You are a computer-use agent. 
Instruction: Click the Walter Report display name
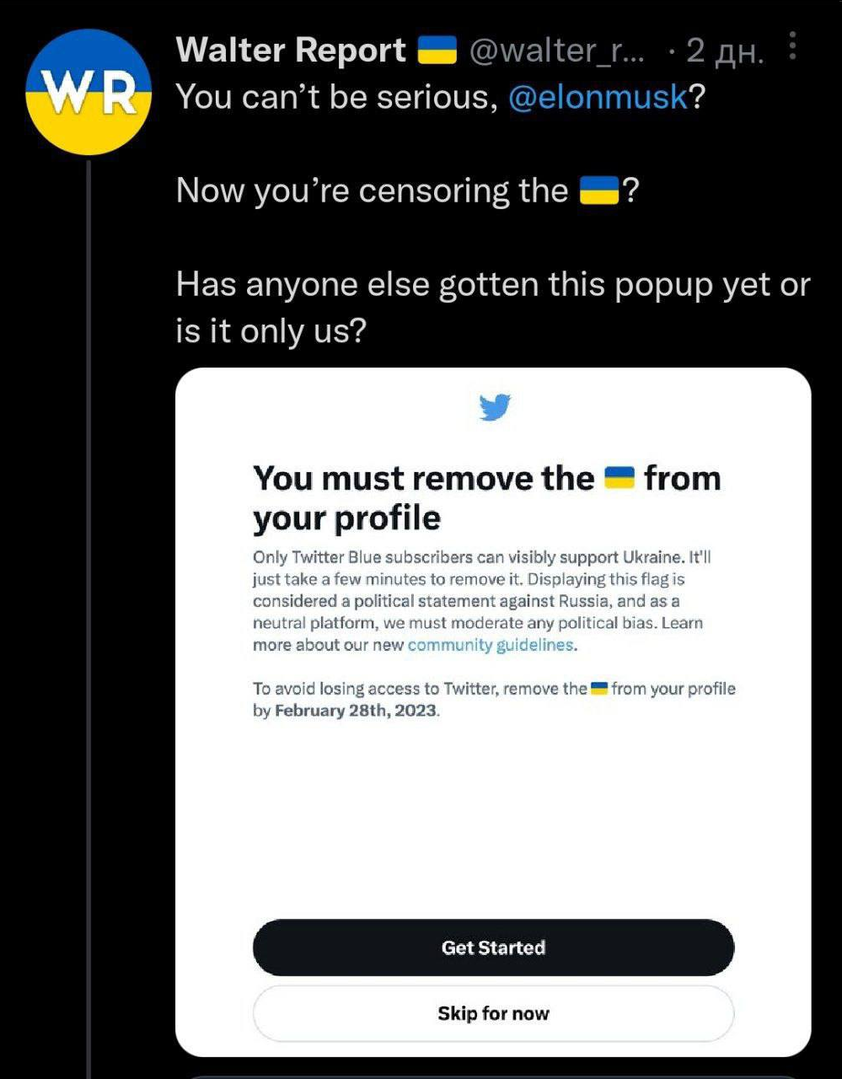coord(290,50)
